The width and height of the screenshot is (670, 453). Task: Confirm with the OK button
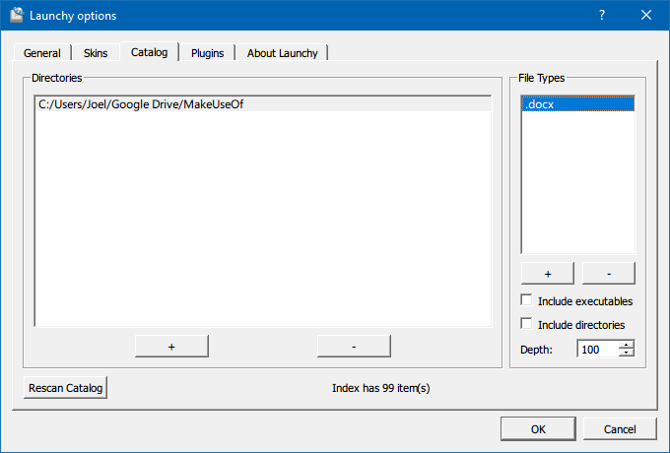pos(538,429)
